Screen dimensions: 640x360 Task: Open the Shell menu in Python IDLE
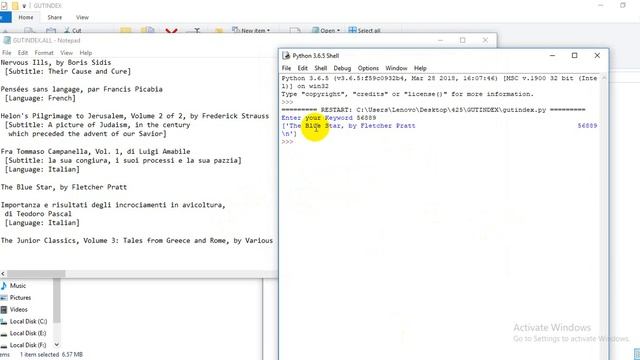(320, 68)
